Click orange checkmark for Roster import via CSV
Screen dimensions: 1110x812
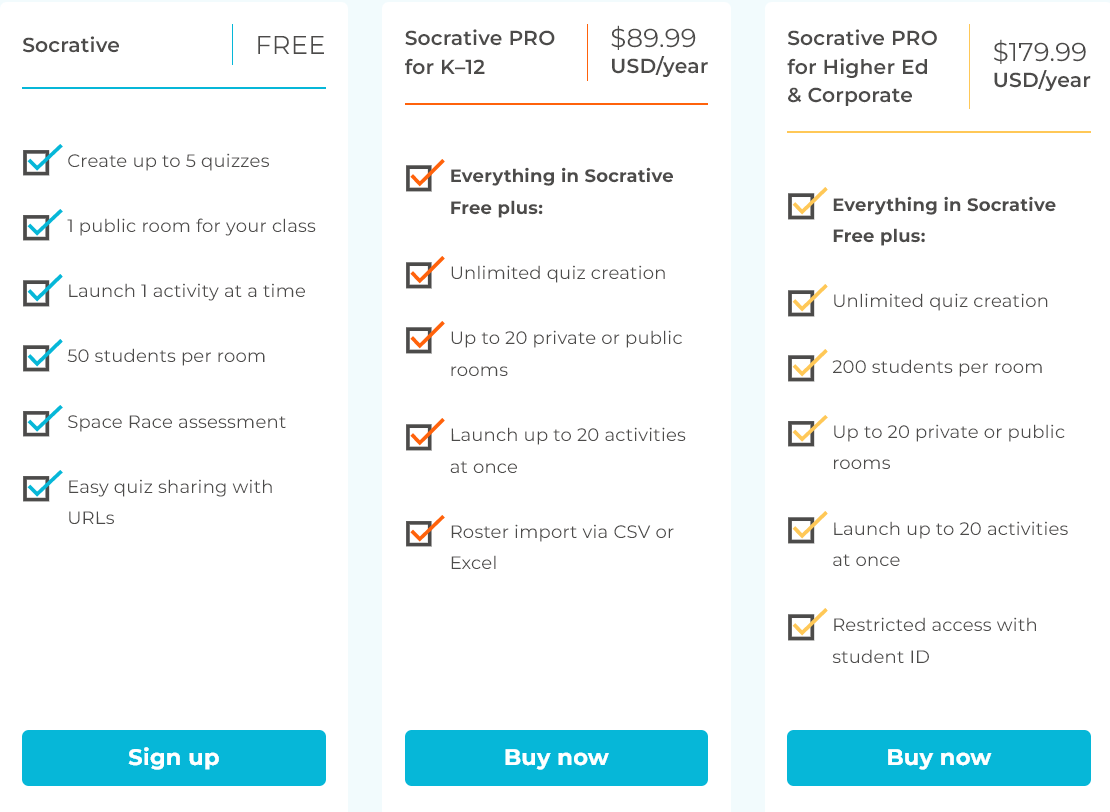(x=425, y=531)
